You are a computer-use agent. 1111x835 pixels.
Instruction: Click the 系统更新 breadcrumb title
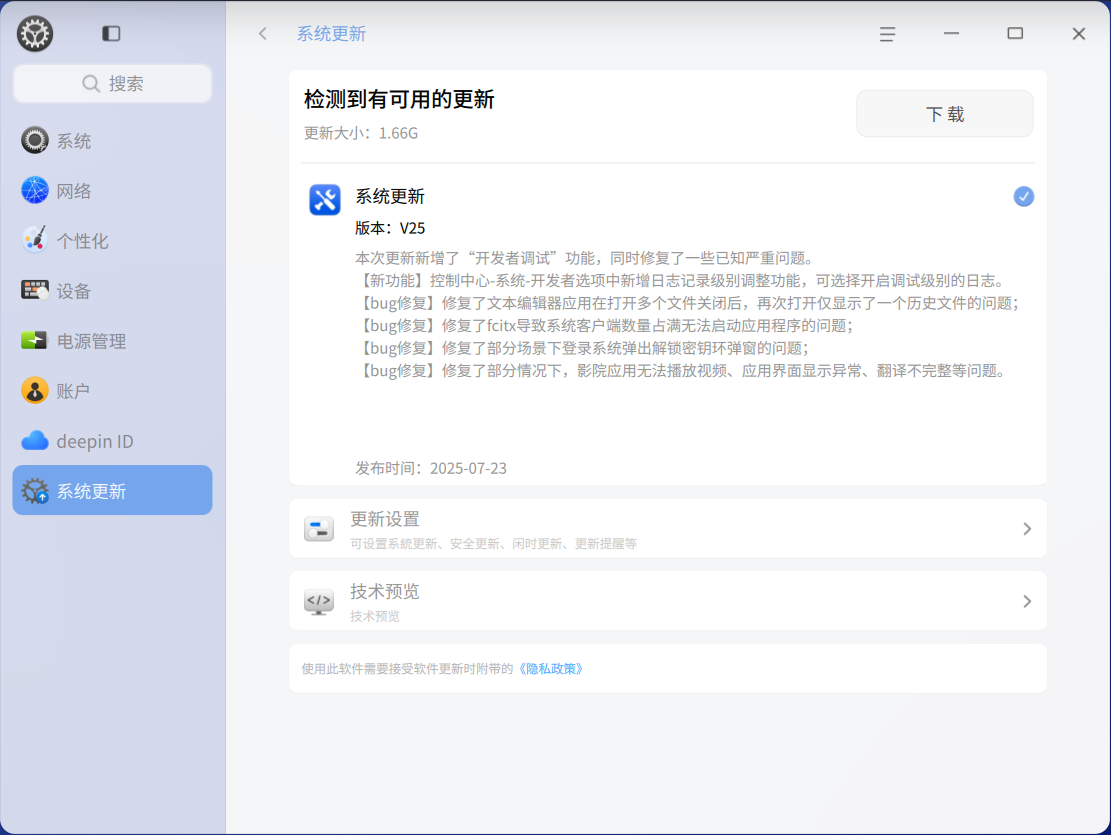pos(331,34)
